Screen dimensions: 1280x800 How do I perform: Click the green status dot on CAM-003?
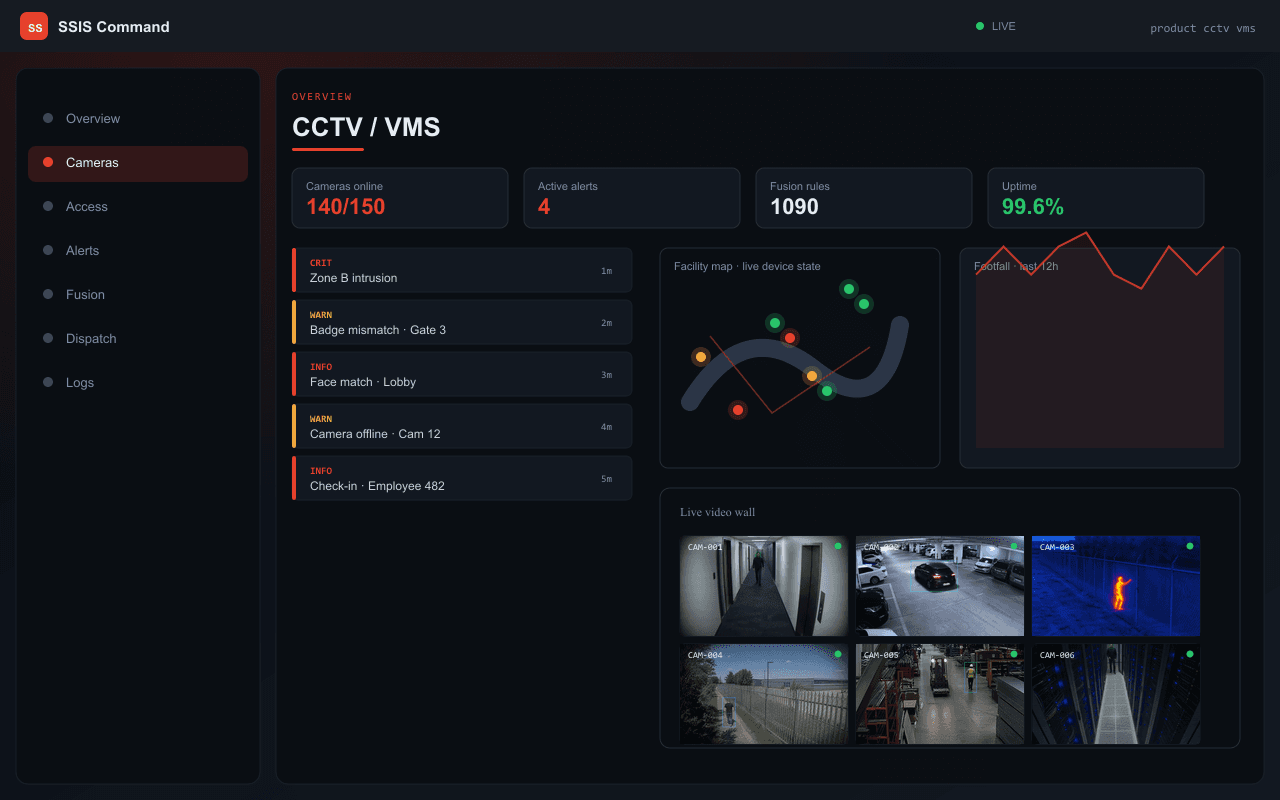coord(1190,546)
